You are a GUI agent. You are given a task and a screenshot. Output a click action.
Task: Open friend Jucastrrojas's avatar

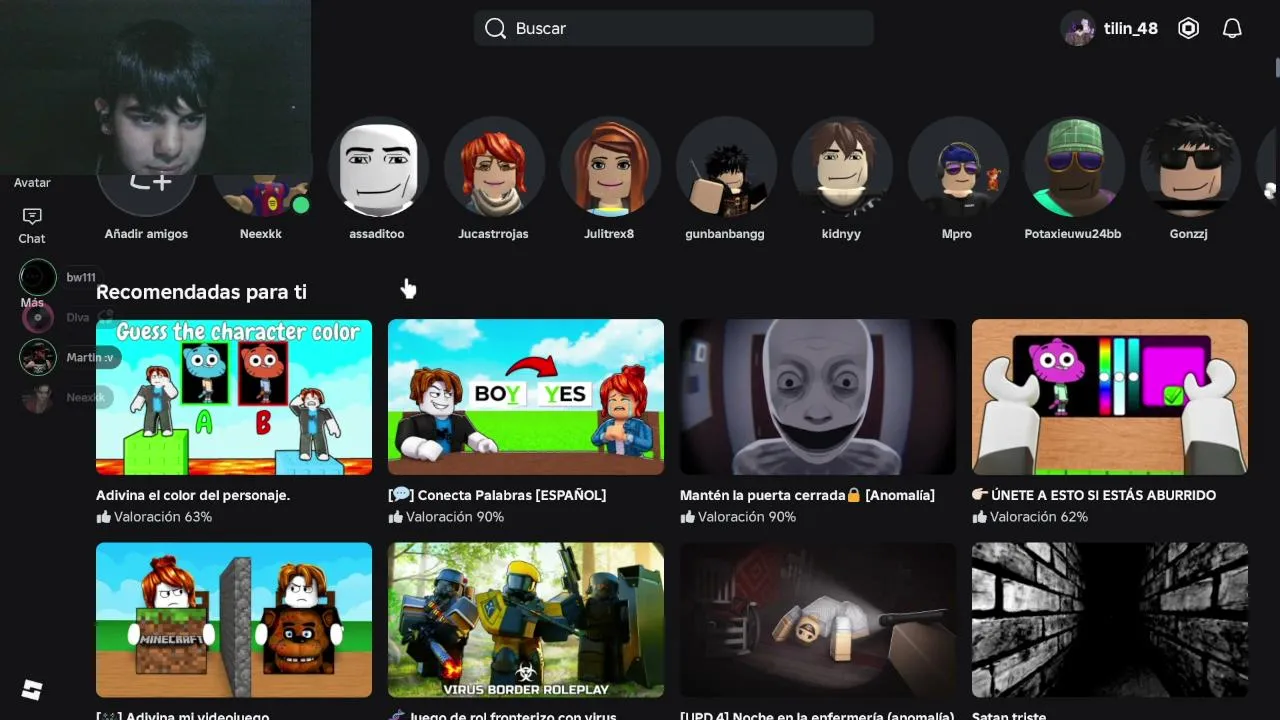coord(493,167)
